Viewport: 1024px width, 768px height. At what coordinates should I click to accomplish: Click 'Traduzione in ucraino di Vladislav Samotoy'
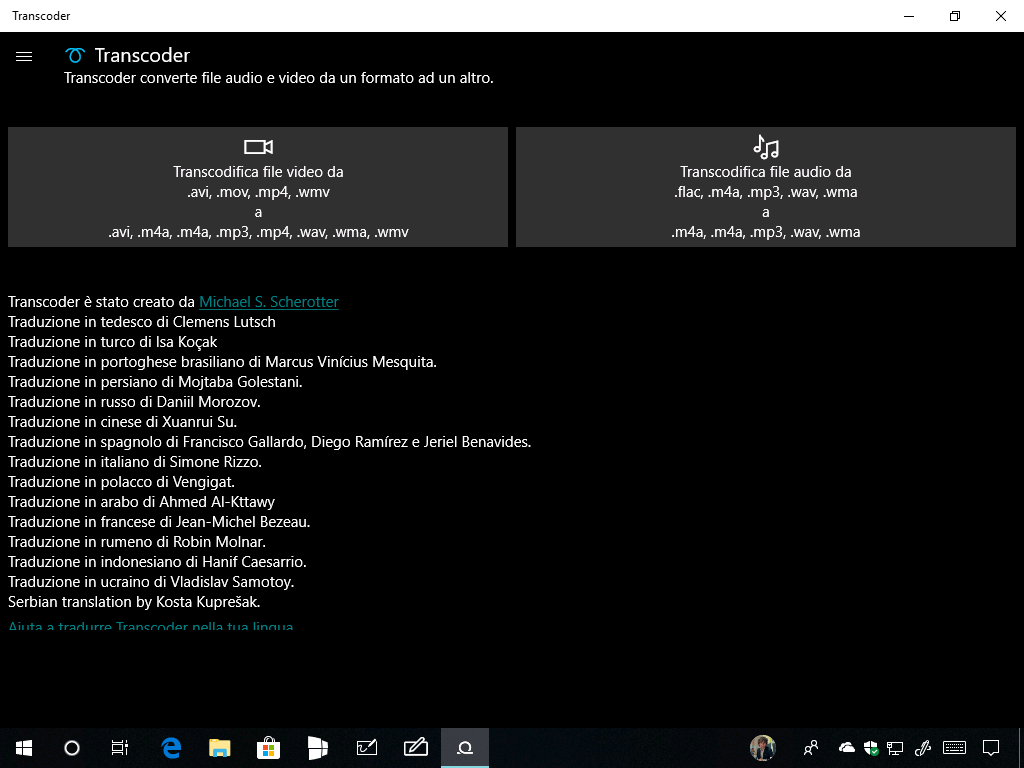click(x=151, y=582)
